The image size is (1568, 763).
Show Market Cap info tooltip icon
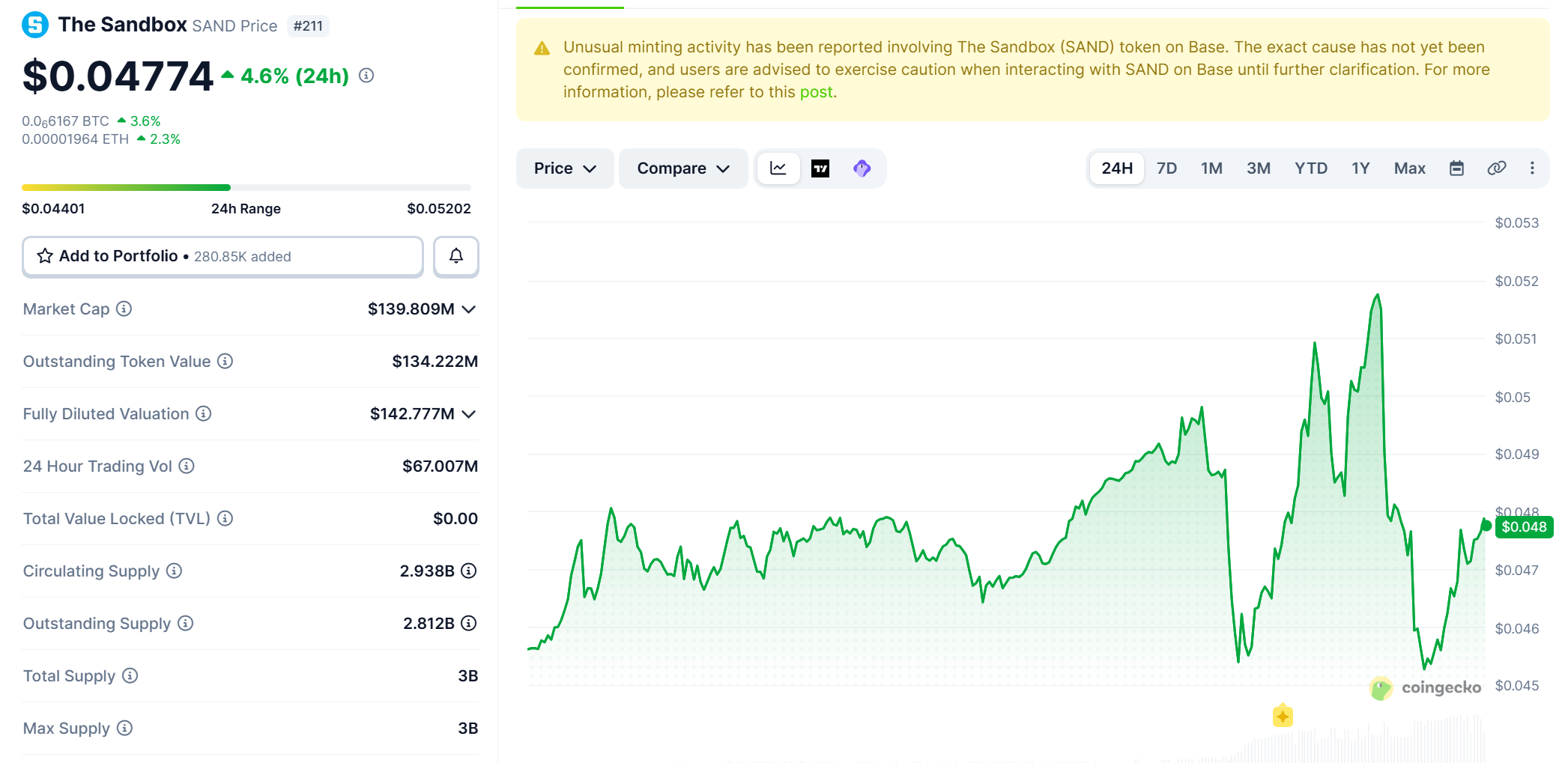pos(124,308)
